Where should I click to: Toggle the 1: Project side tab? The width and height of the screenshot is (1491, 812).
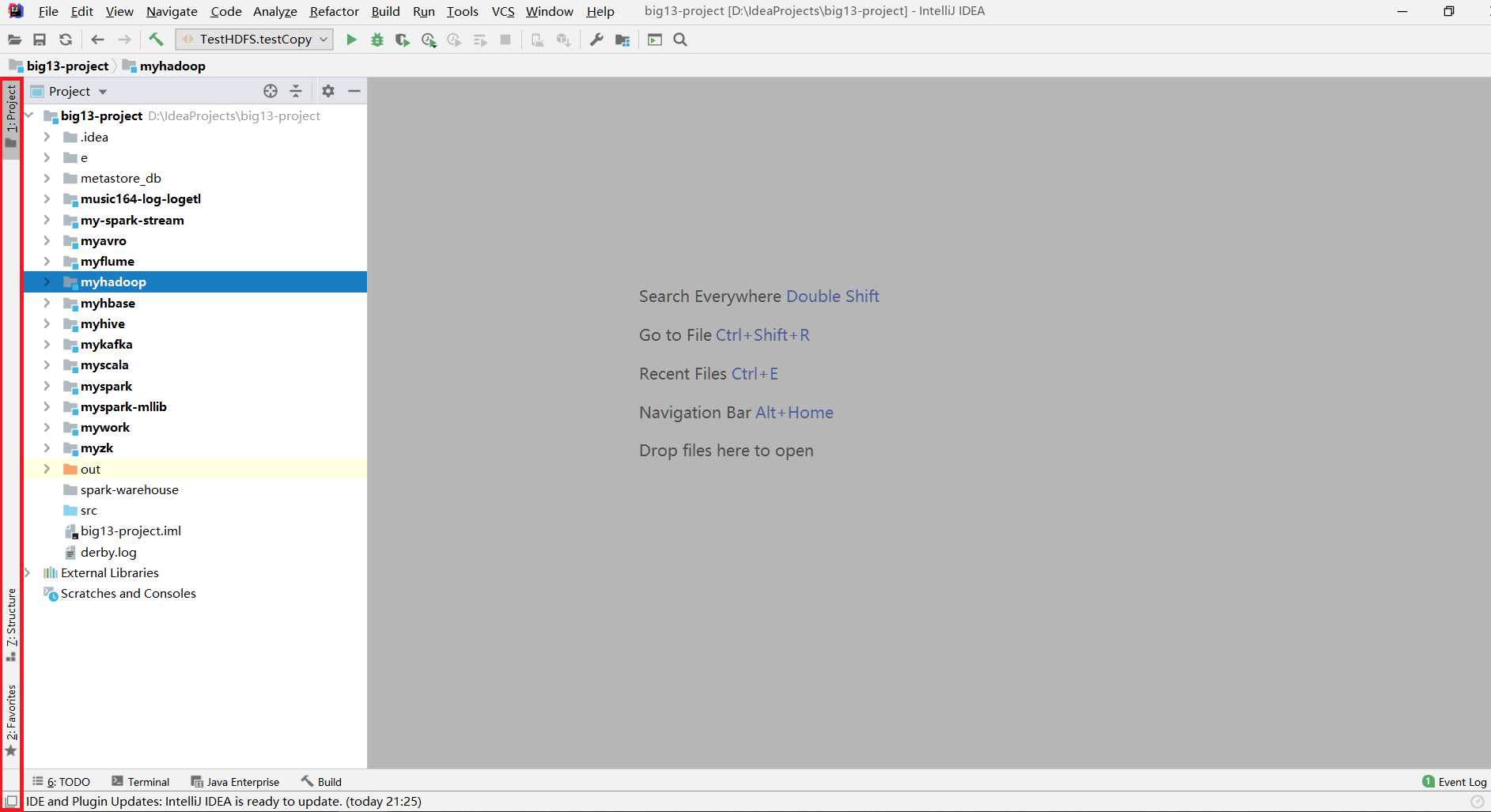(x=11, y=117)
